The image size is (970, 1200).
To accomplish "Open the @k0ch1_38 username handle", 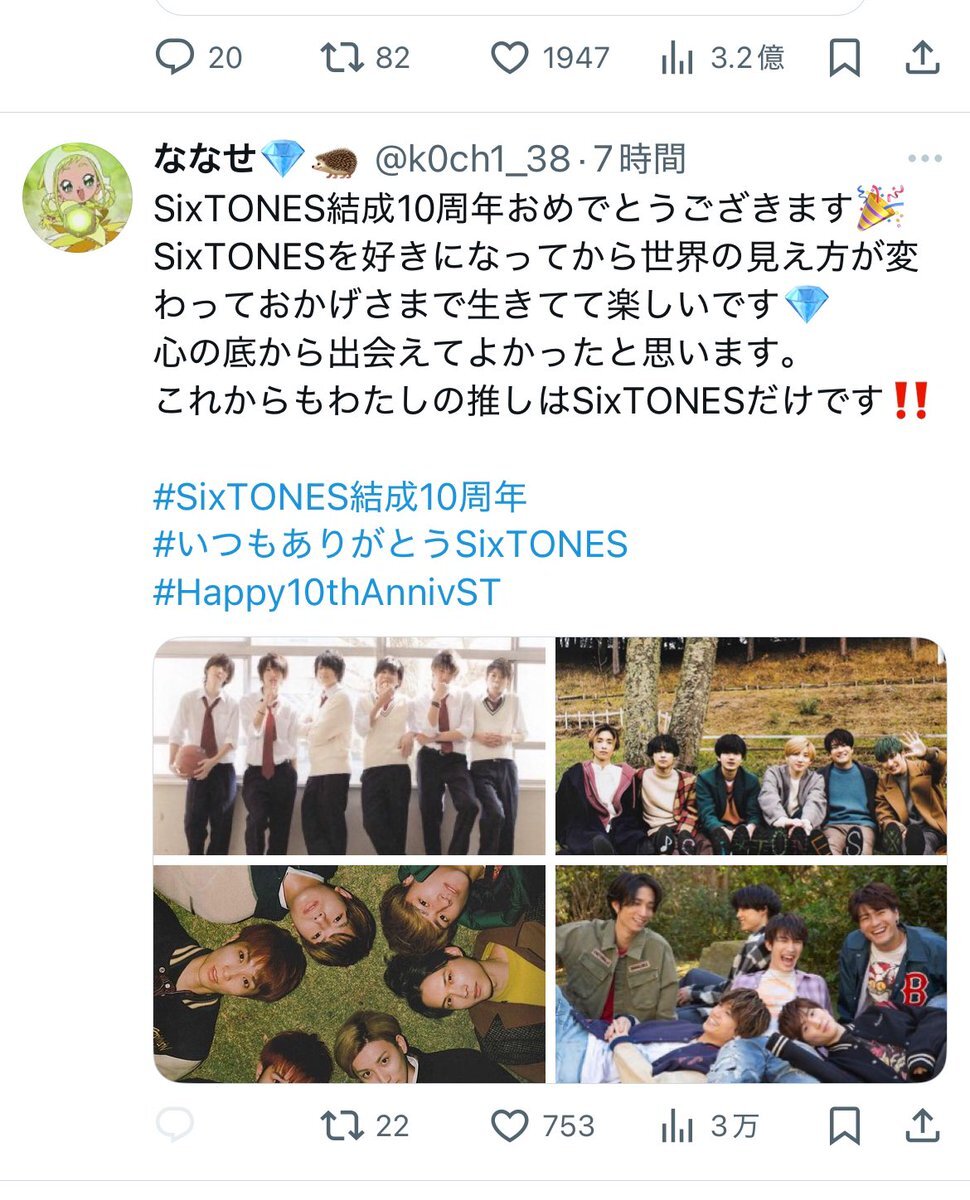I will pos(472,160).
